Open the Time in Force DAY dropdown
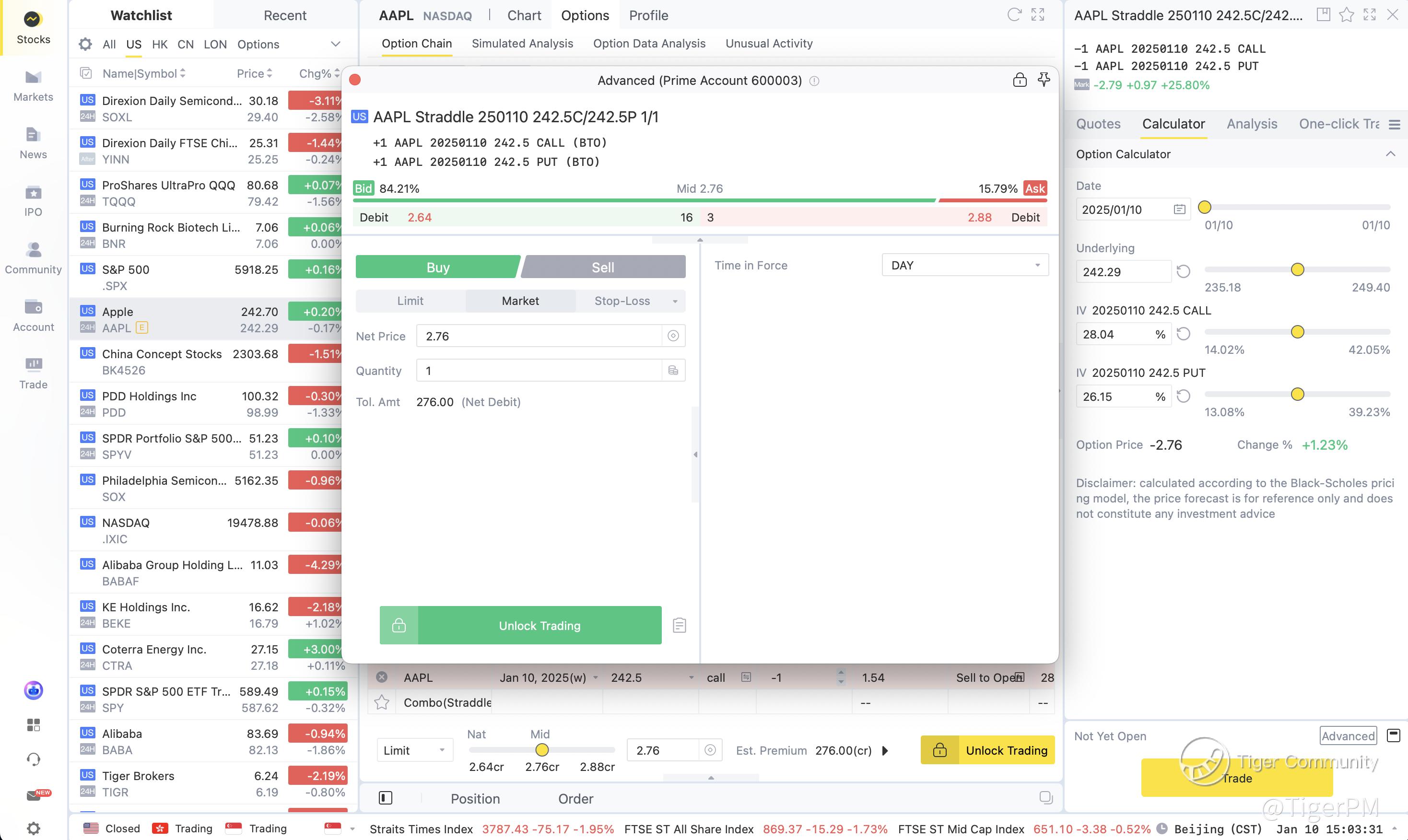Viewport: 1408px width, 840px height. [965, 266]
